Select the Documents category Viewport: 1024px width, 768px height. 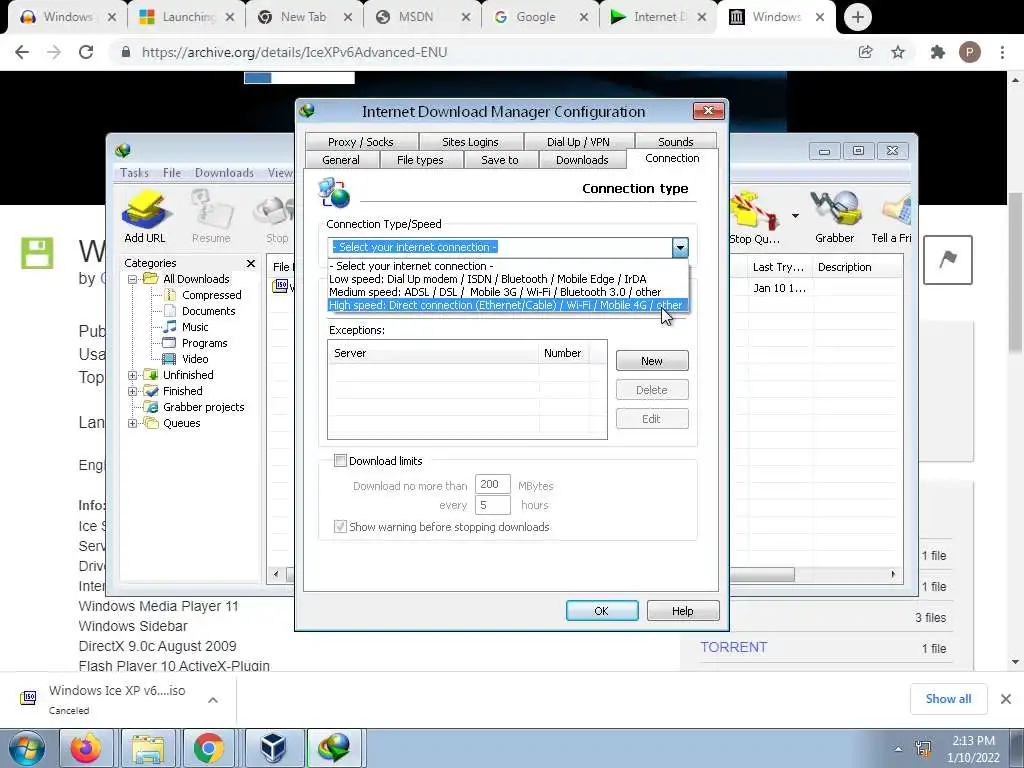pyautogui.click(x=208, y=311)
